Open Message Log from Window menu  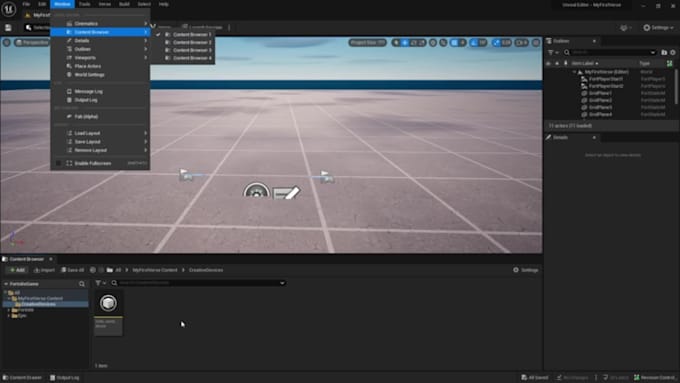pos(100,92)
